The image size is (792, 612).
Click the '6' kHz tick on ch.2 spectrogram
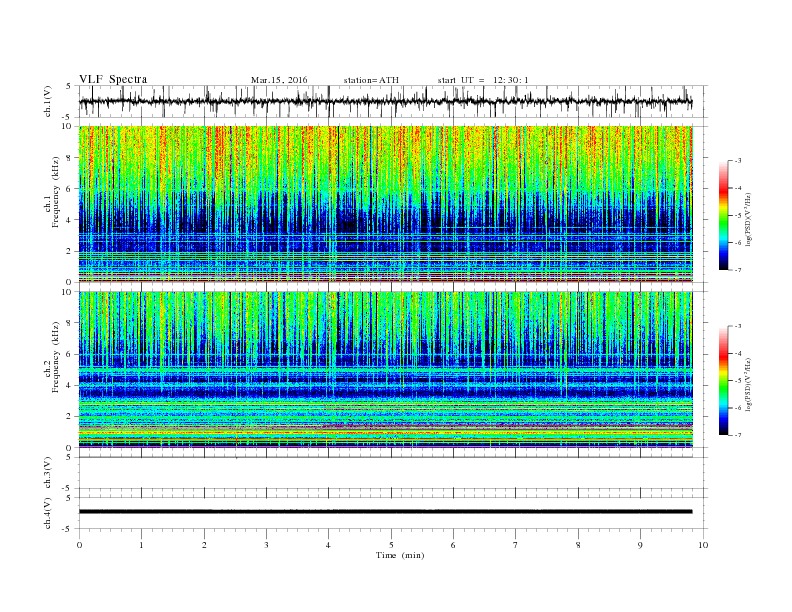(x=70, y=354)
